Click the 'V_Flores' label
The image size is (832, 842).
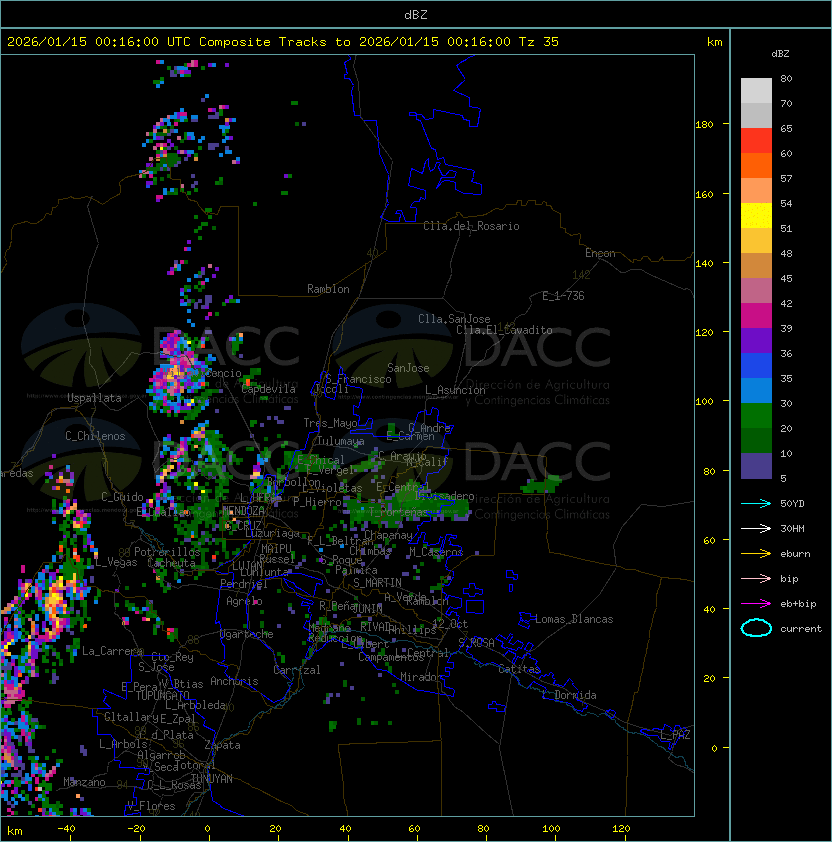[x=151, y=806]
